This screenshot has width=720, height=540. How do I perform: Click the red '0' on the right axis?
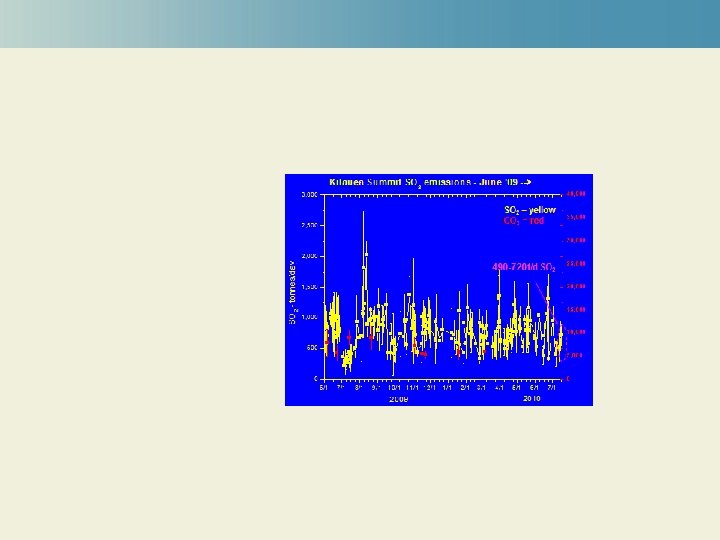coord(568,379)
